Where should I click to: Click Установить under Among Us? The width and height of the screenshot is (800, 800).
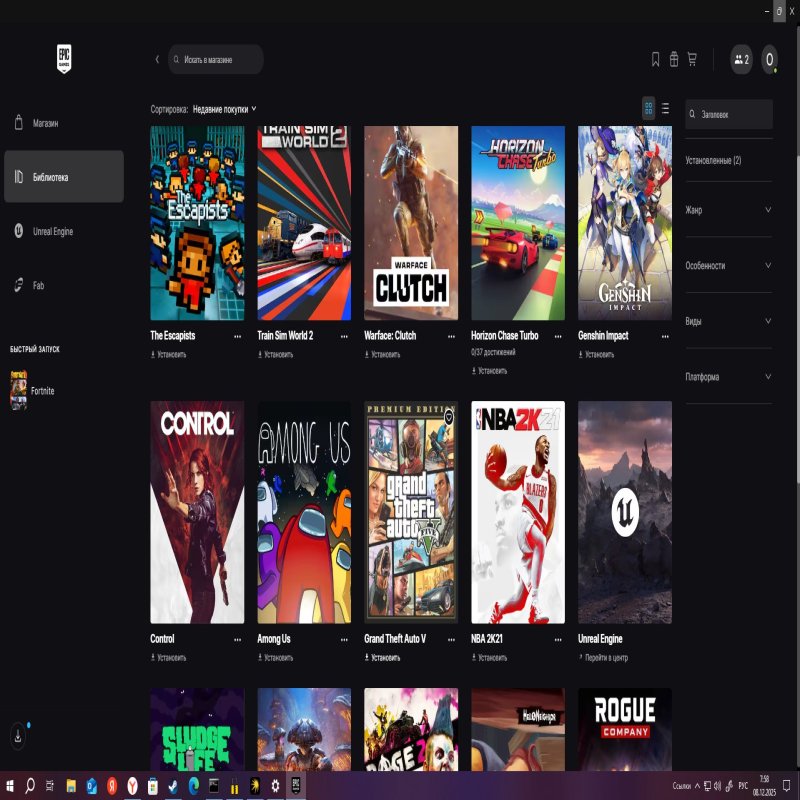tap(277, 658)
